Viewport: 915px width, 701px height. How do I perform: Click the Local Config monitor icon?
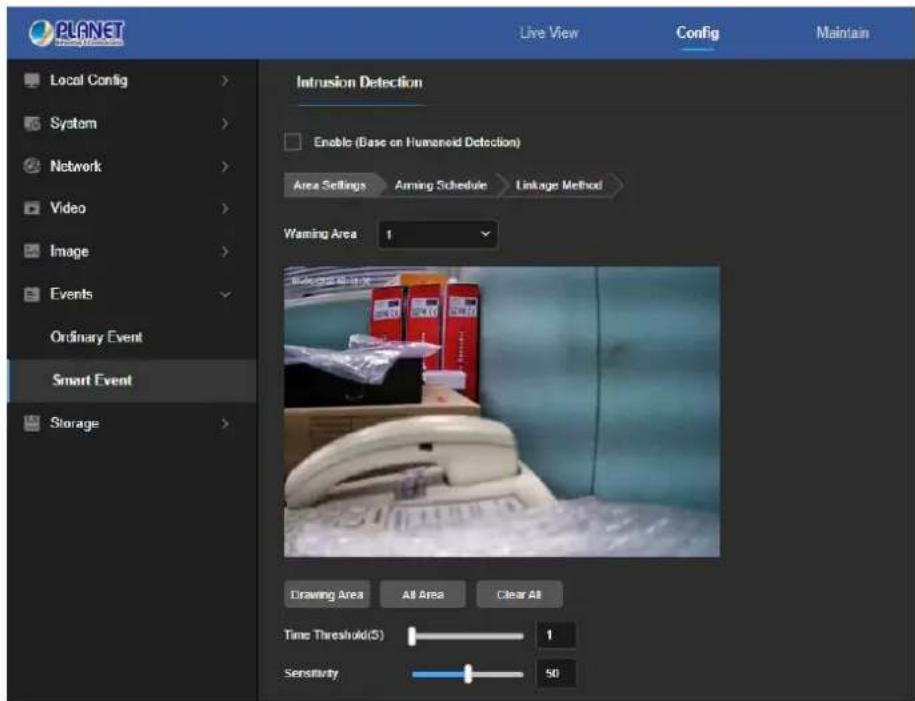point(32,80)
